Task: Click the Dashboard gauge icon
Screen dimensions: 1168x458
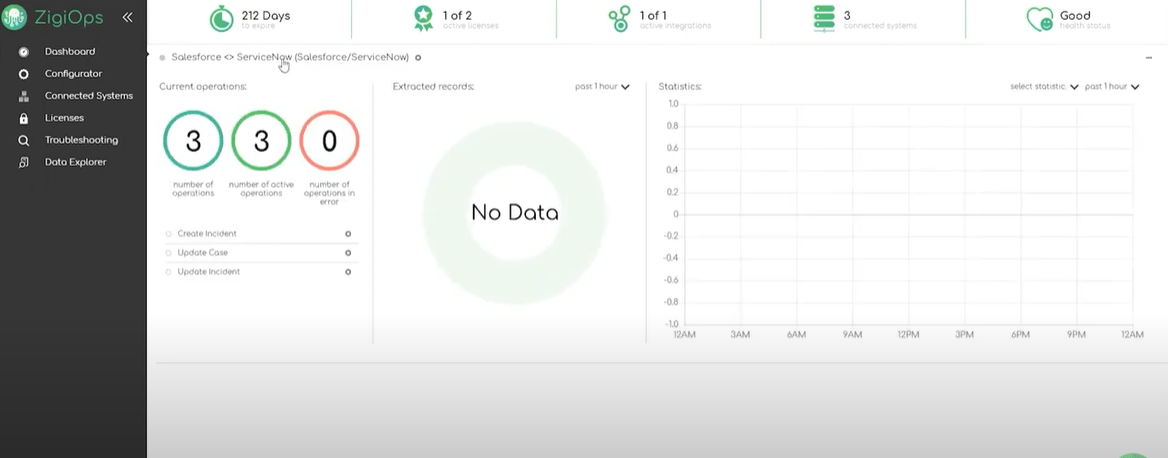Action: click(x=24, y=52)
